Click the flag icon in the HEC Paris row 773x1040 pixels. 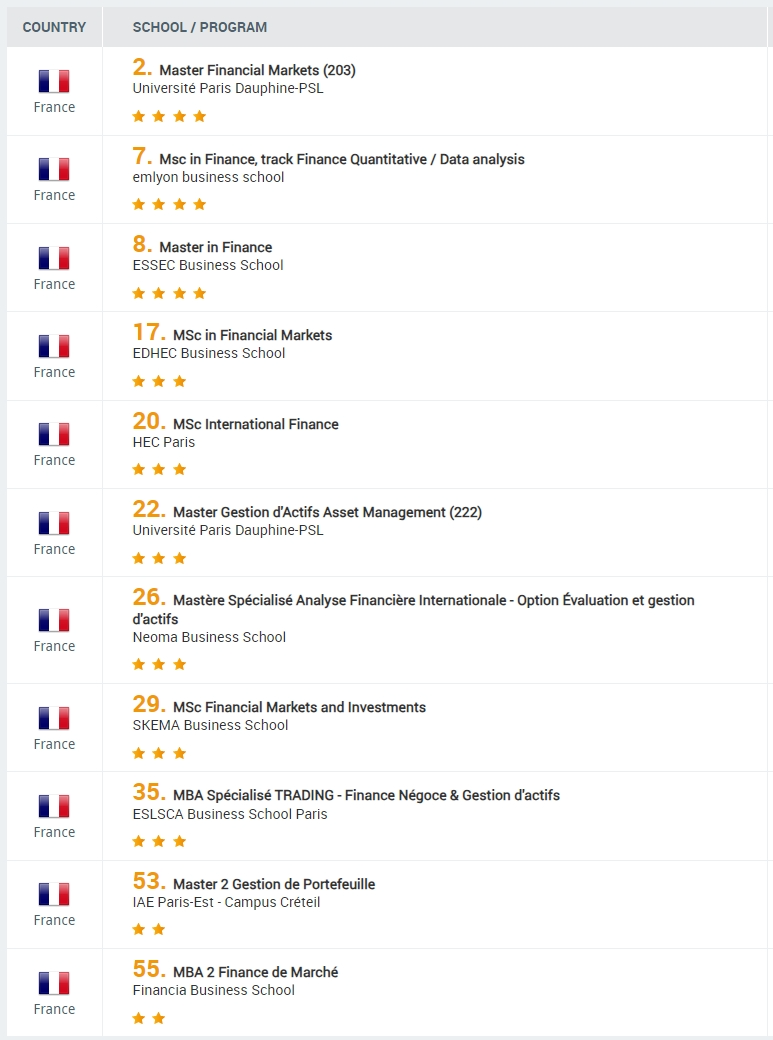(54, 434)
